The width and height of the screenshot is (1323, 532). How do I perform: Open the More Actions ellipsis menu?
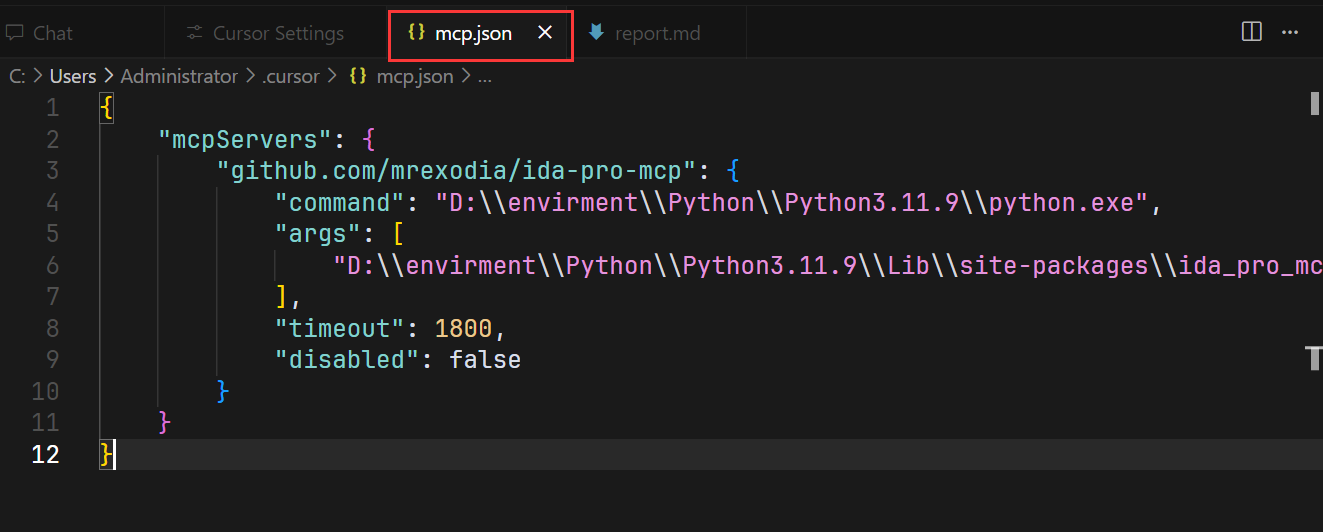click(1290, 32)
